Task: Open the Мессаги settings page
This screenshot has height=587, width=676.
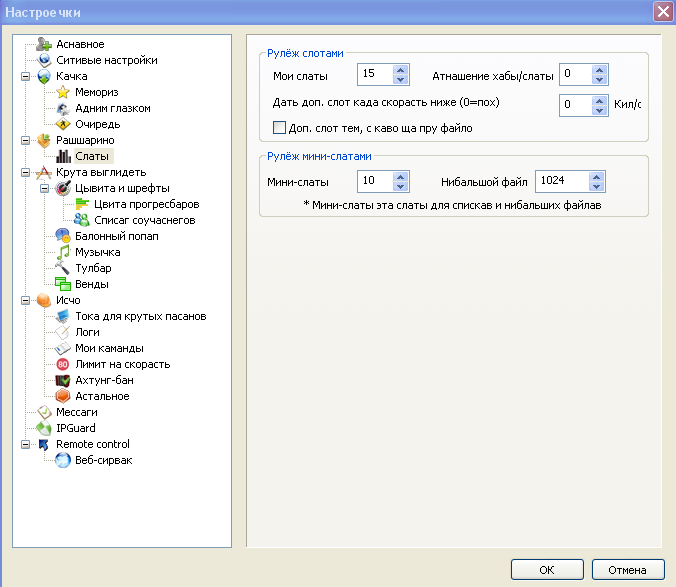Action: point(76,412)
